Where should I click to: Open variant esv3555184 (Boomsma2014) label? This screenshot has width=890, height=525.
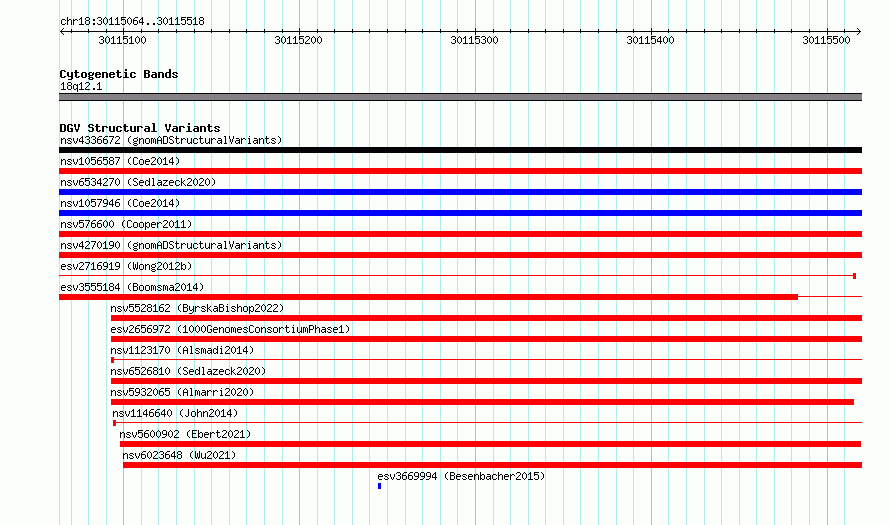click(132, 287)
